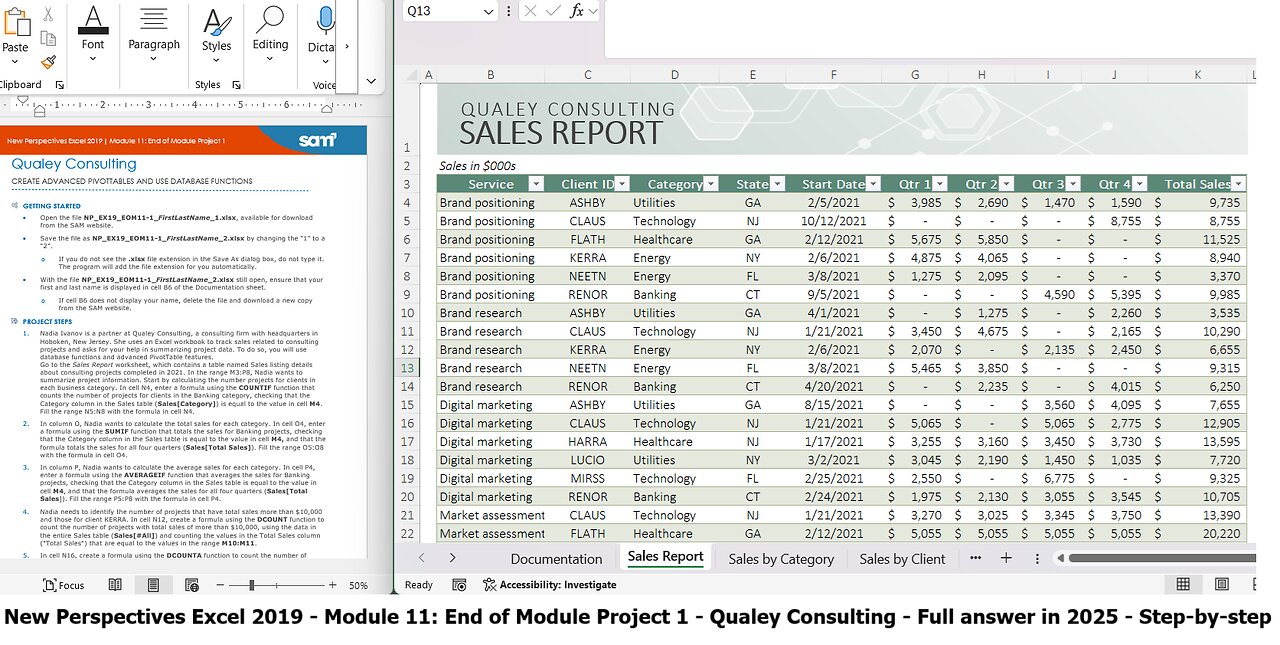The width and height of the screenshot is (1280, 645).
Task: Switch to Read Mode view in Word
Action: coord(115,585)
